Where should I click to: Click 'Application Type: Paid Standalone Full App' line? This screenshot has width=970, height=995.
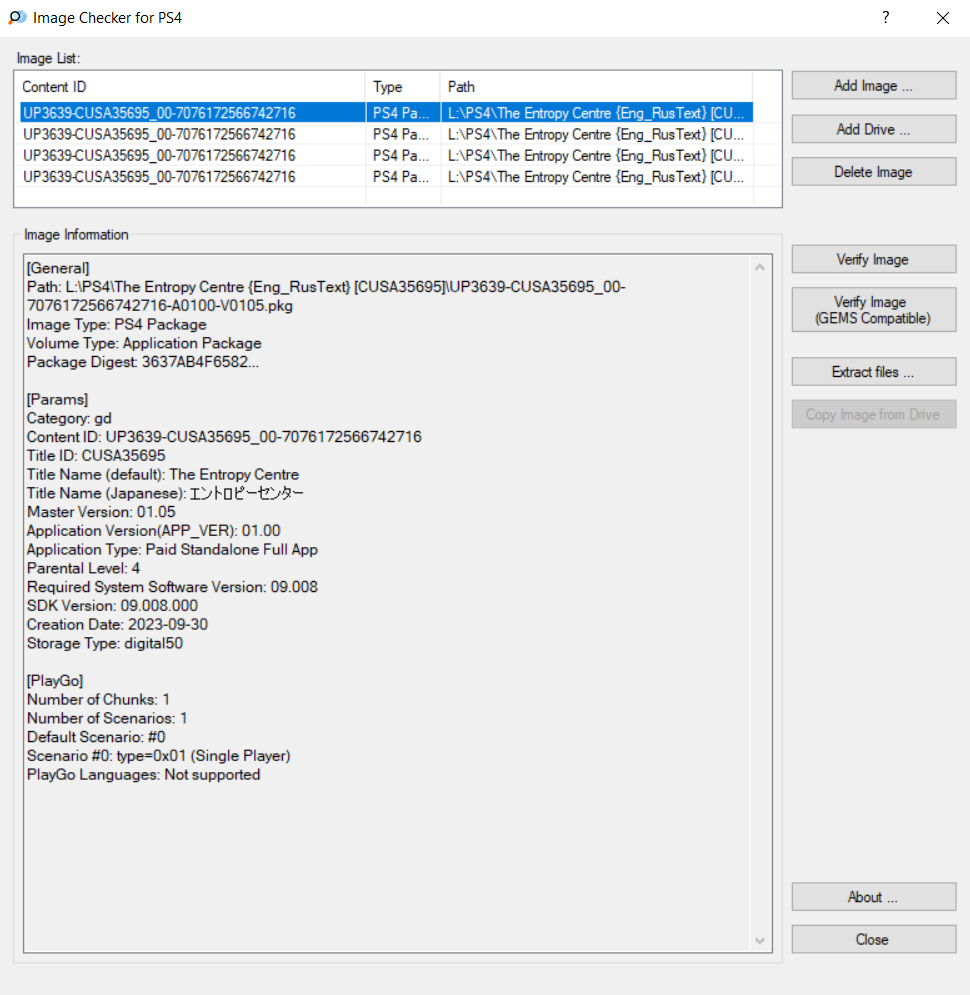coord(172,550)
